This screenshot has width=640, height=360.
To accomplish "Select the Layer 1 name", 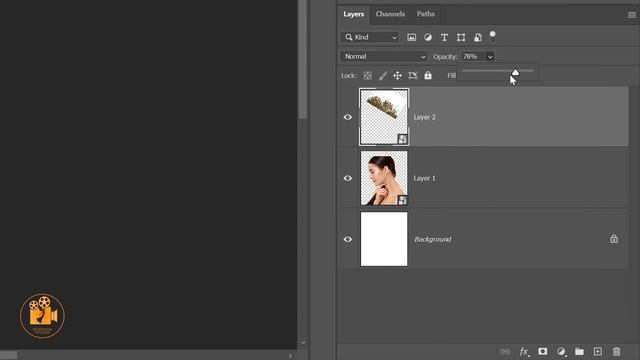I will coord(424,178).
